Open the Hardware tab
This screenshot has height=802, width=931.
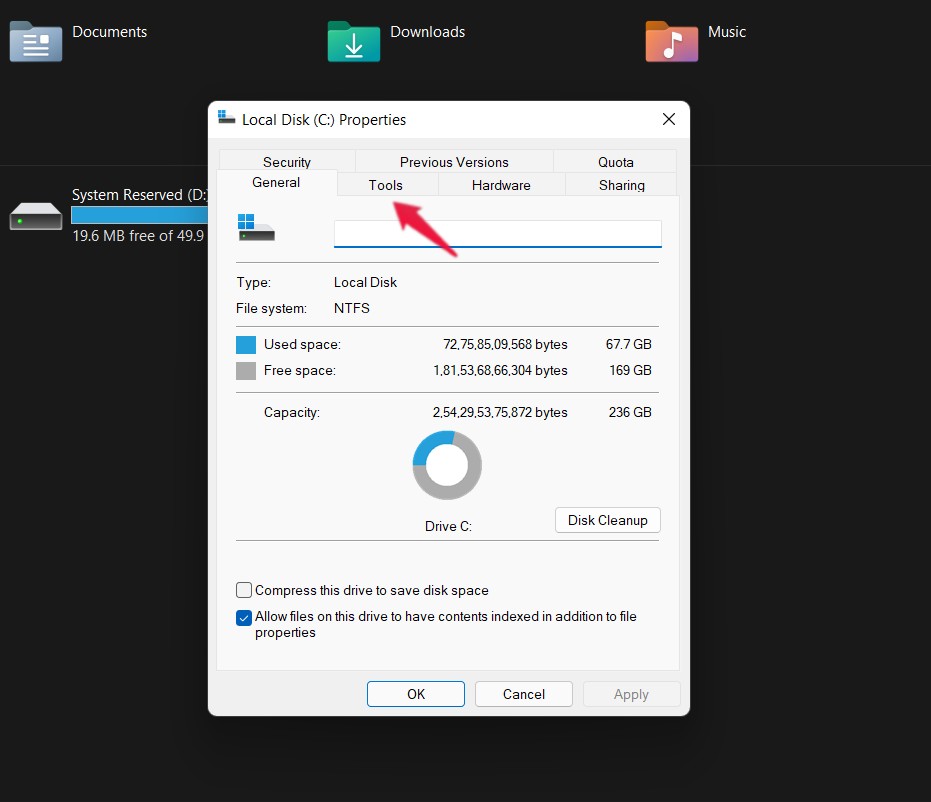(501, 185)
